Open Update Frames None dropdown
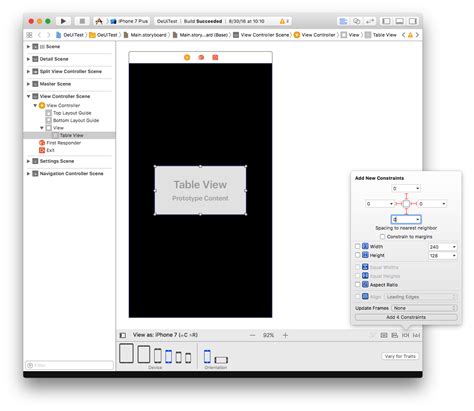The width and height of the screenshot is (474, 411). click(x=424, y=308)
